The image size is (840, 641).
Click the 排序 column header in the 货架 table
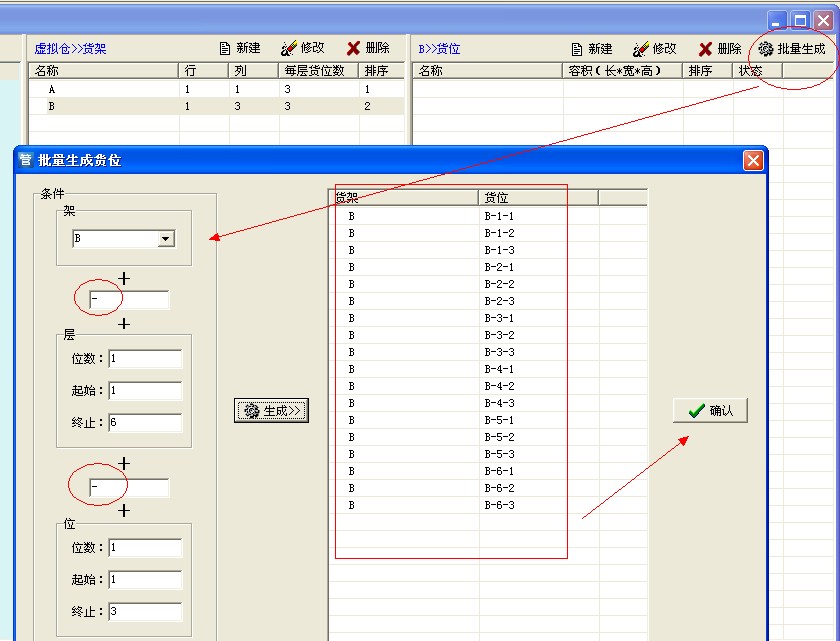coord(381,71)
